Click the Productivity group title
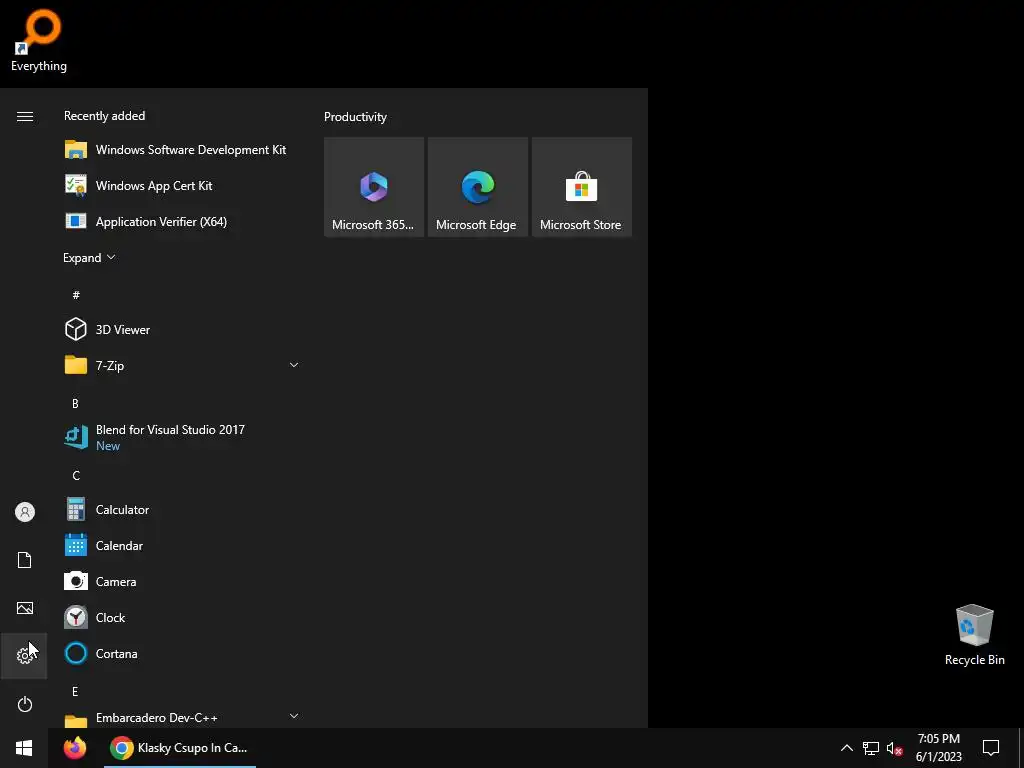Image resolution: width=1024 pixels, height=768 pixels. click(x=355, y=117)
